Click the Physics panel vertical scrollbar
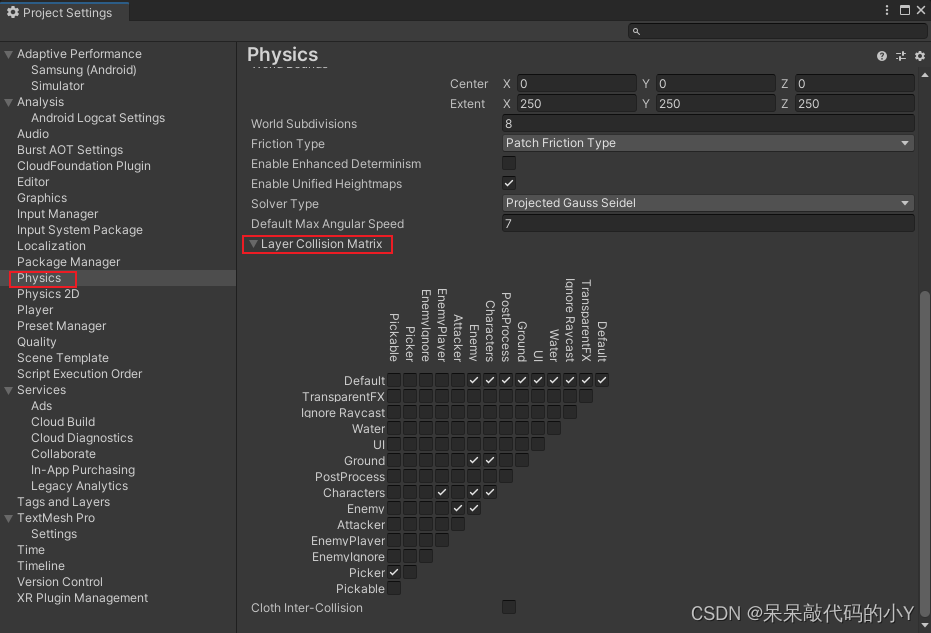This screenshot has height=633, width=931. pos(924,454)
